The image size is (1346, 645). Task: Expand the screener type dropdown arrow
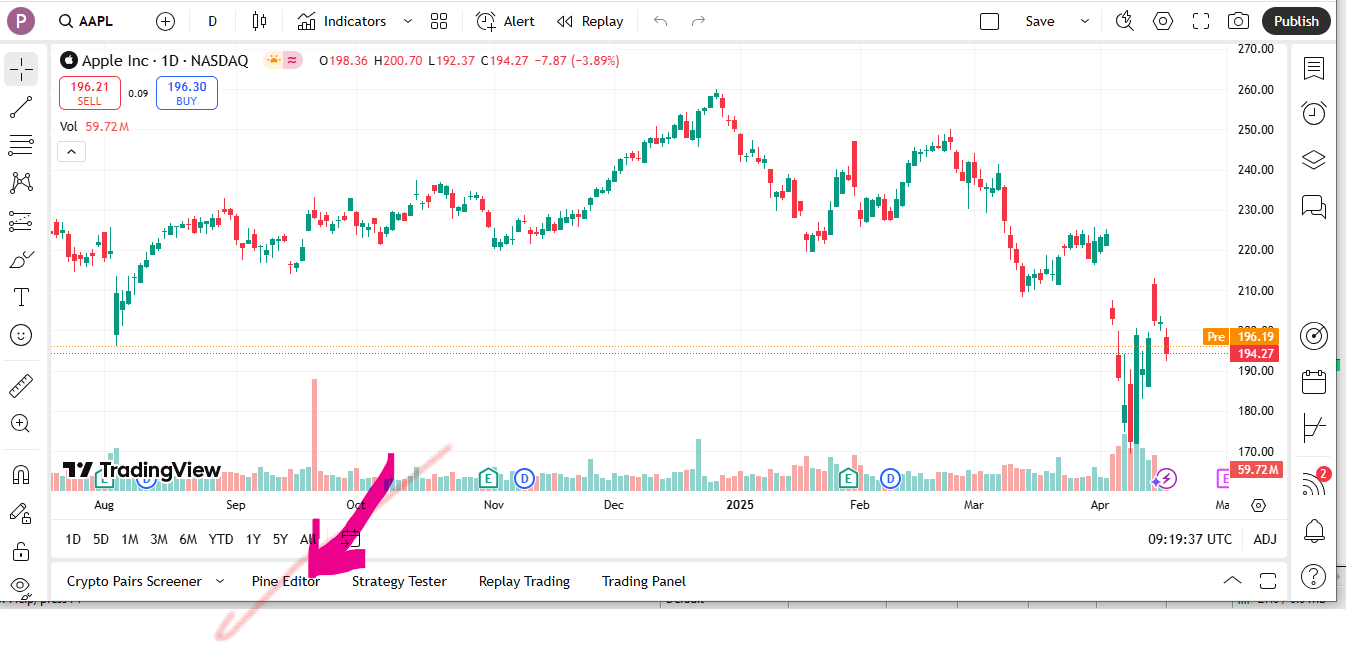point(220,581)
